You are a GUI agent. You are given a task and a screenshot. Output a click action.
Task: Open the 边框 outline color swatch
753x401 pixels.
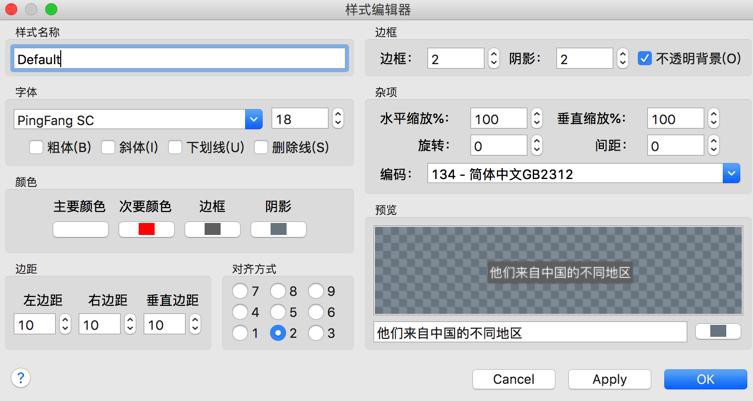(x=212, y=229)
